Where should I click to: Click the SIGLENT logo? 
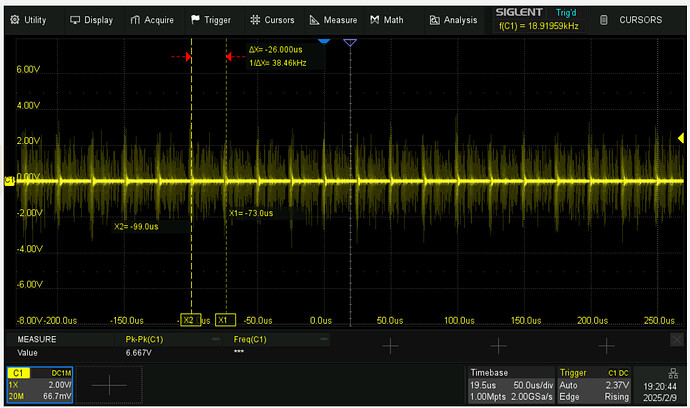point(519,12)
